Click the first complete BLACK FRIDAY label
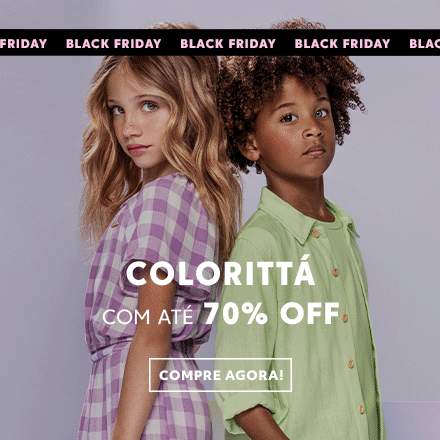 point(114,44)
